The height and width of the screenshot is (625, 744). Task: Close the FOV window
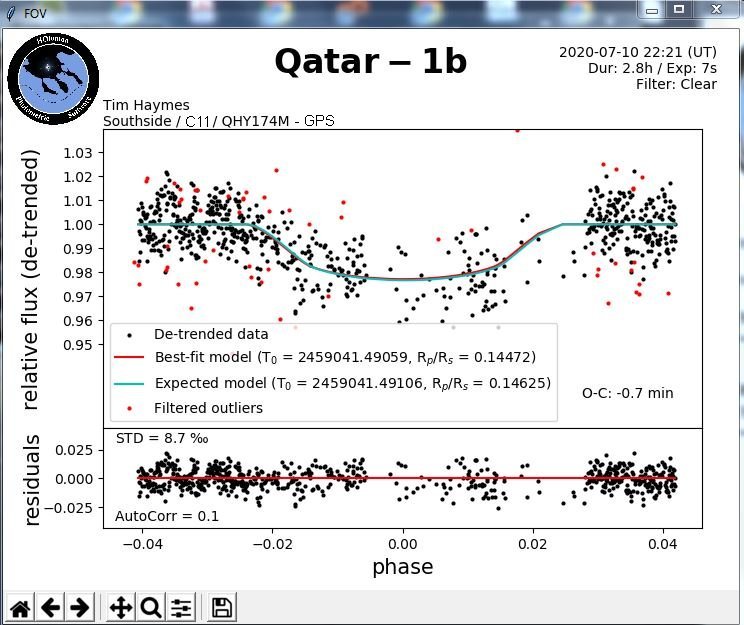(714, 9)
